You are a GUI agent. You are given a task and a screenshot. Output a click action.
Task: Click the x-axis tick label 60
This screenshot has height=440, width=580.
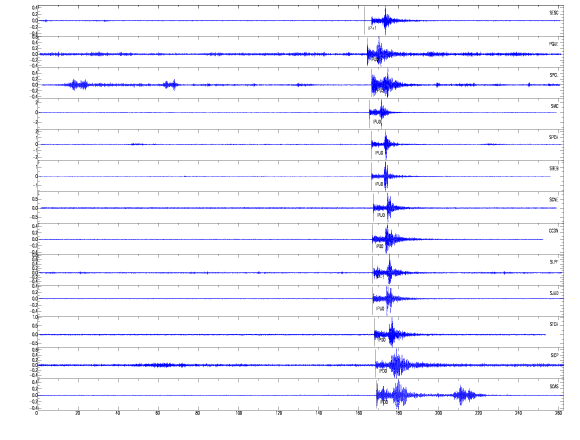point(158,413)
